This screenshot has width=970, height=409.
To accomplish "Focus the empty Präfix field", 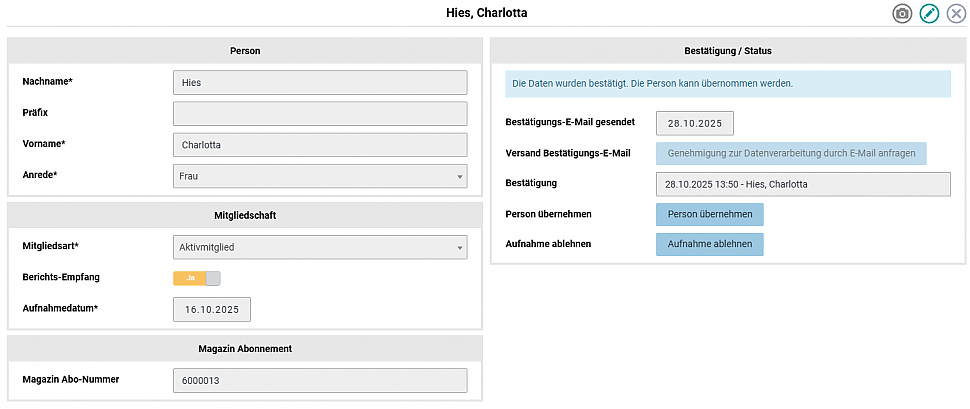I will [x=320, y=113].
